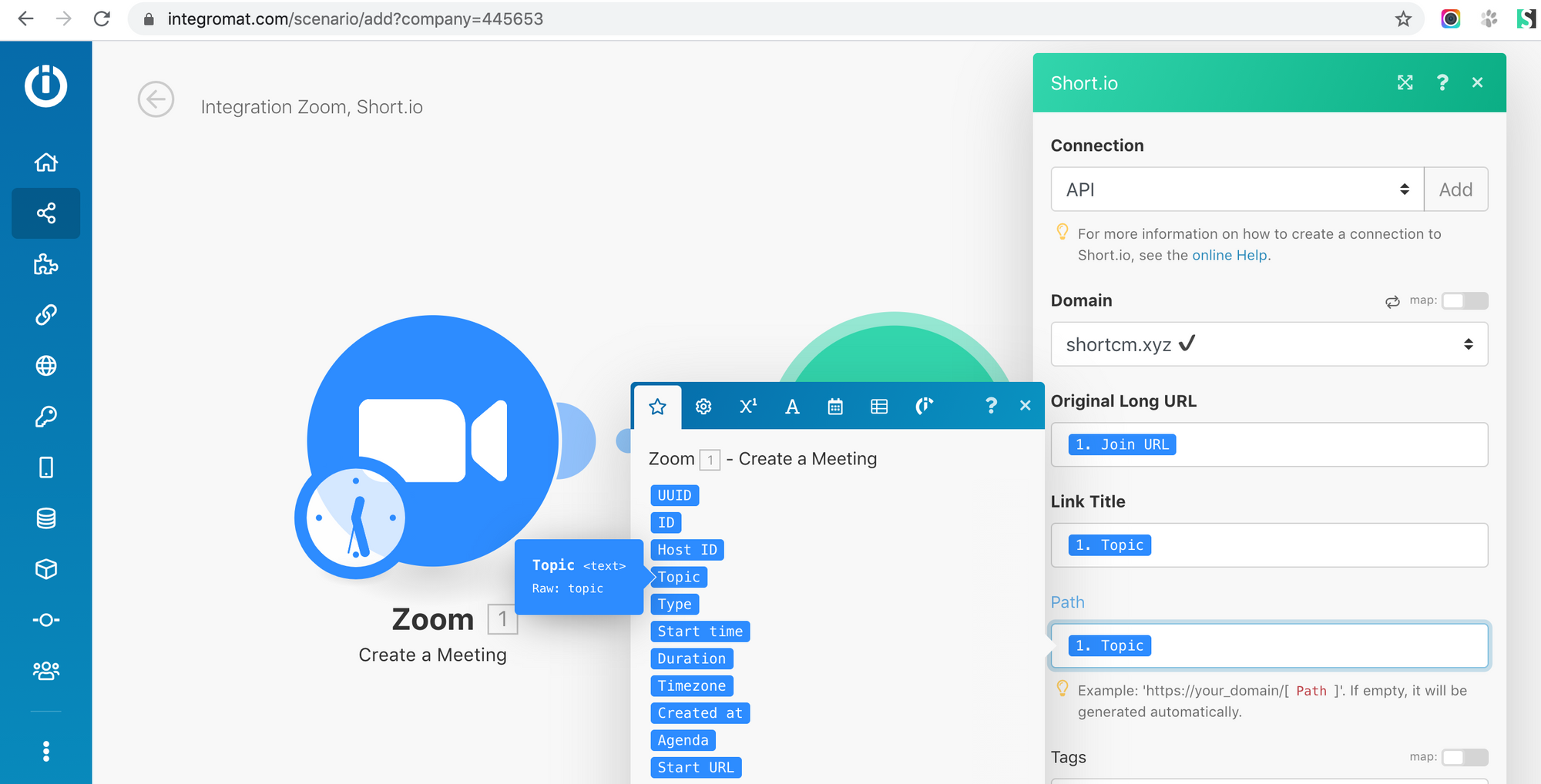
Task: Open Devices phone icon in sidebar
Action: (x=46, y=467)
